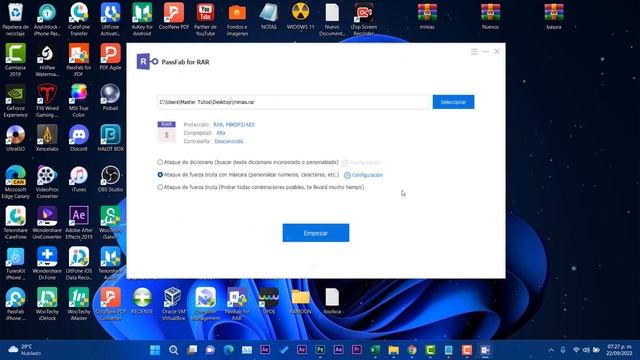Select the dictionary attack radio option
This screenshot has height=360, width=640.
[160, 162]
